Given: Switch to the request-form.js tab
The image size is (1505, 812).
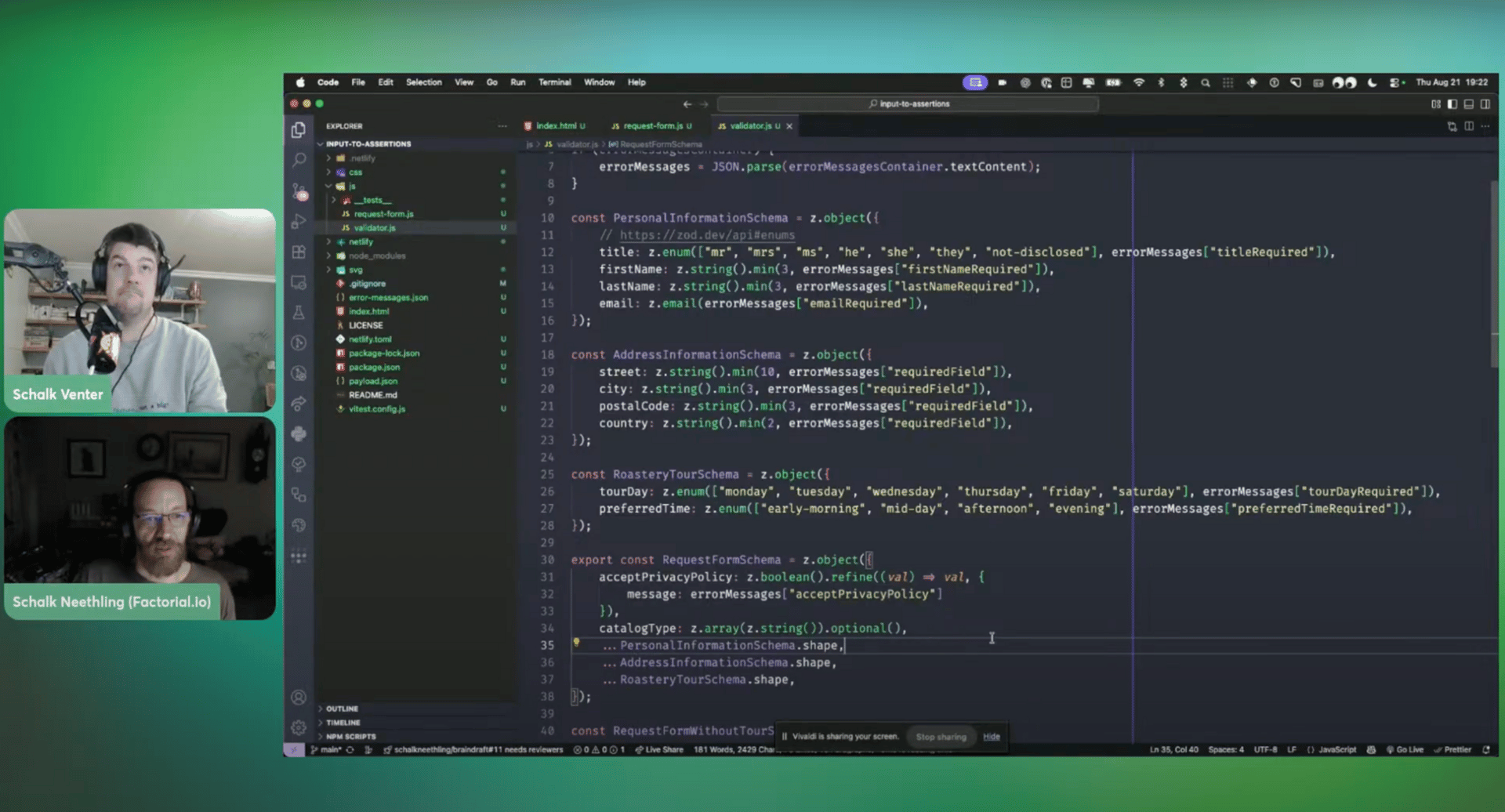Looking at the screenshot, I should [652, 126].
